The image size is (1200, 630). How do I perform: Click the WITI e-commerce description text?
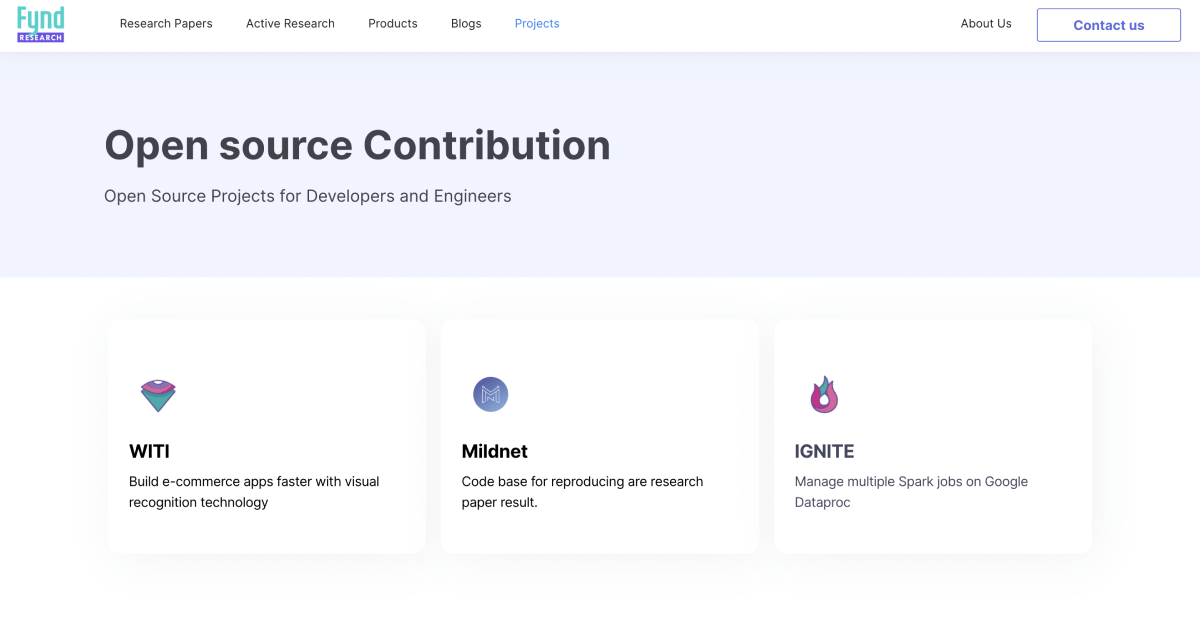tap(253, 491)
